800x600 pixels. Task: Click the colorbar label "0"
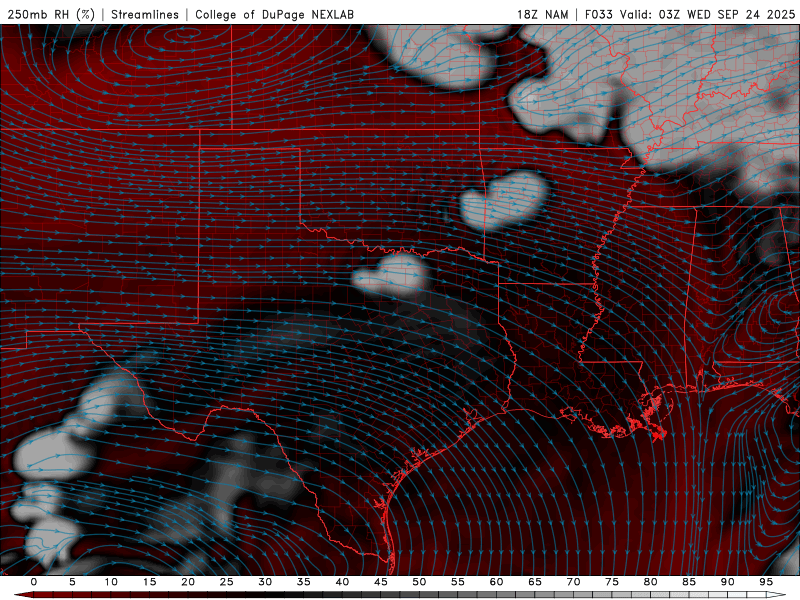pos(34,582)
